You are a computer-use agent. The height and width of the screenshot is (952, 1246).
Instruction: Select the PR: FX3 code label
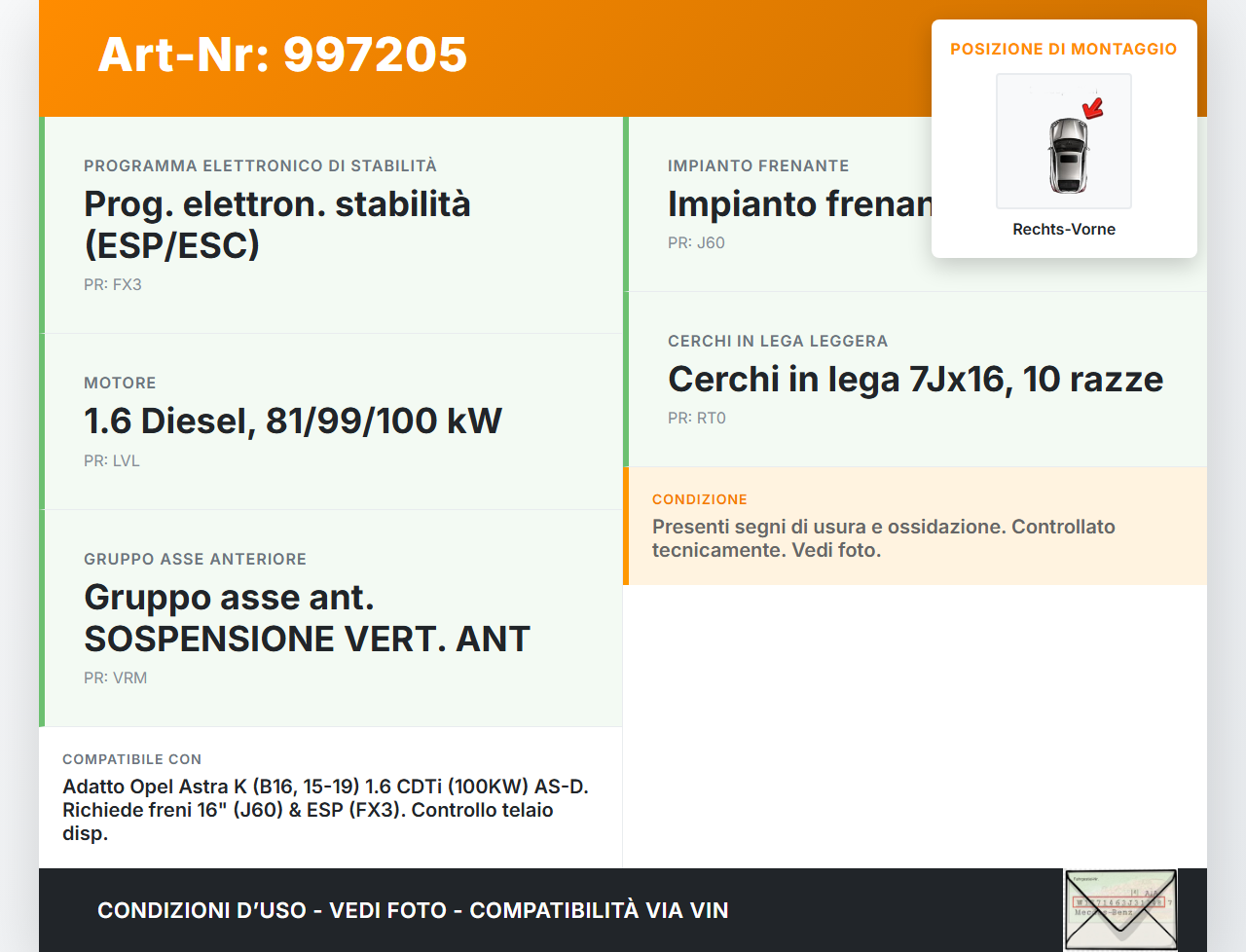[x=113, y=284]
